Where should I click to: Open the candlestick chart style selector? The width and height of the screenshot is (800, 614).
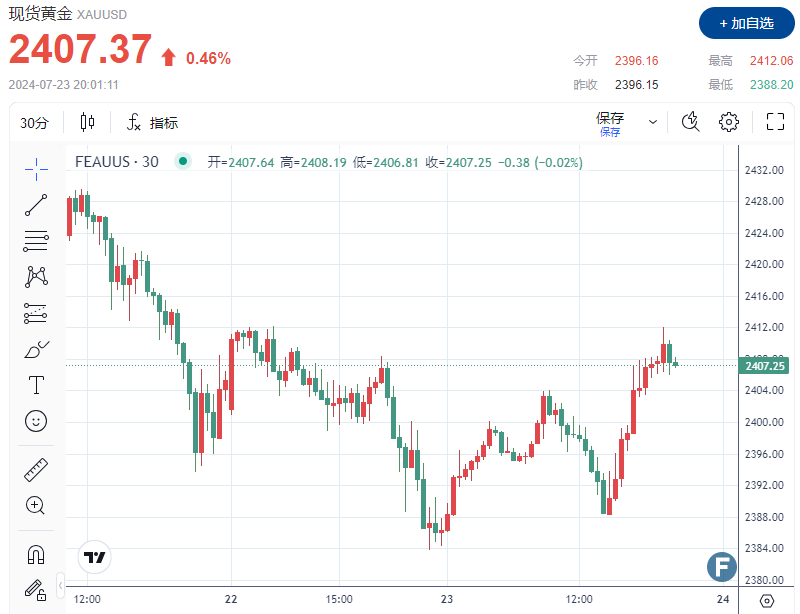pos(86,121)
